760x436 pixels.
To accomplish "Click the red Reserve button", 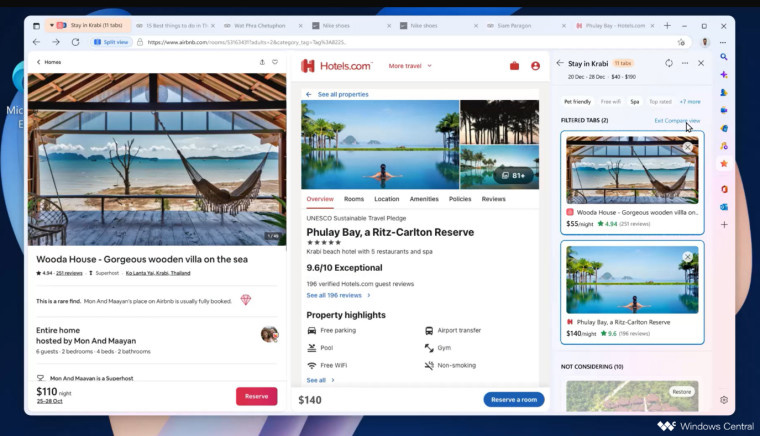I will click(256, 396).
